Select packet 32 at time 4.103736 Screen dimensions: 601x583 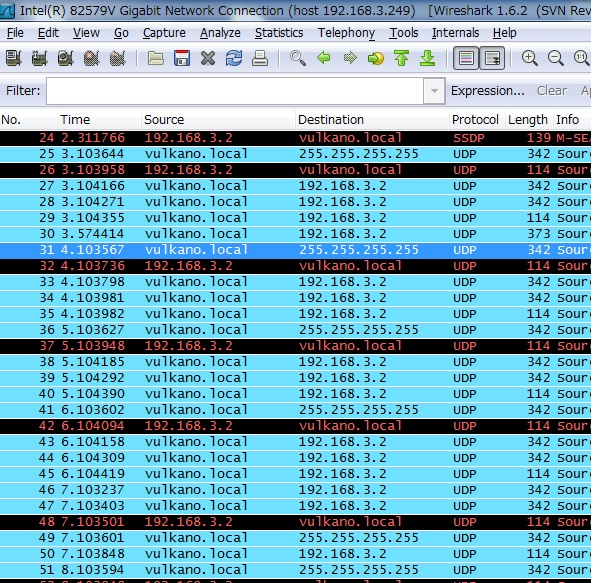tap(295, 266)
